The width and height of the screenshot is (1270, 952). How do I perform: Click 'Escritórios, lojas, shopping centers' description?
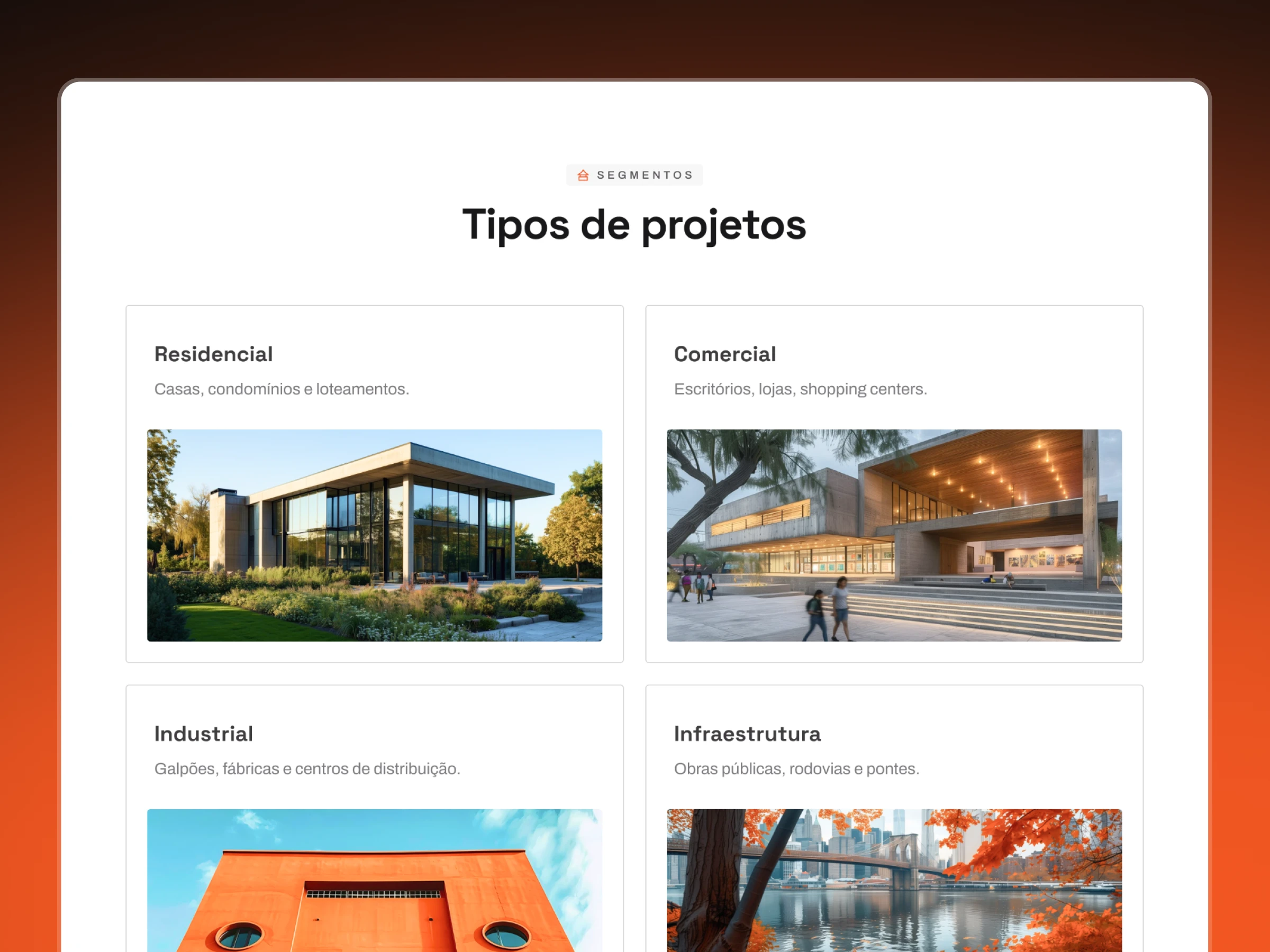click(800, 389)
